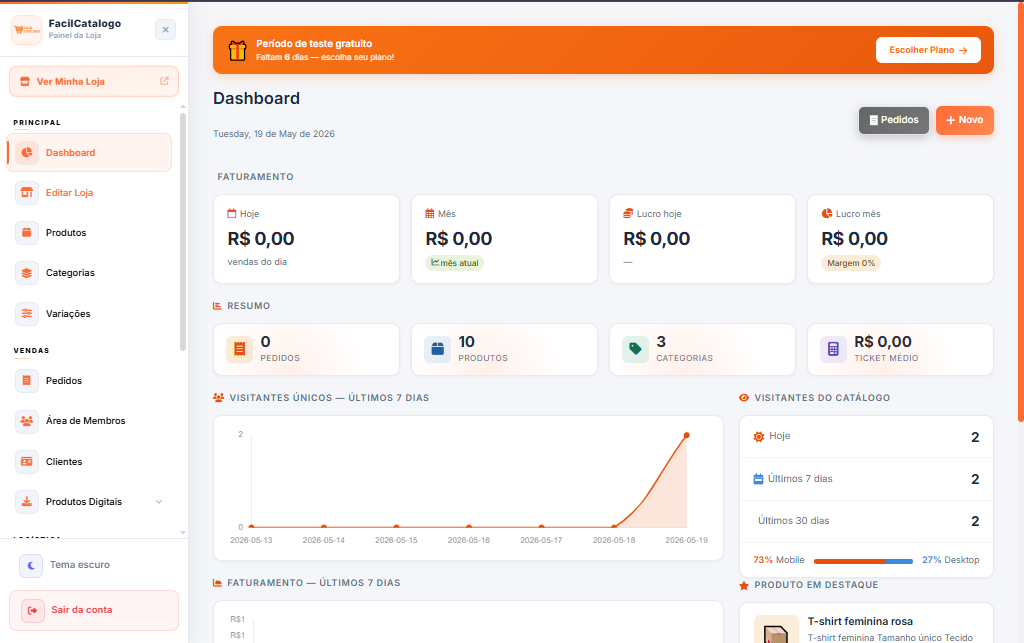The image size is (1024, 643).
Task: Click the sidebar Pedidos receipt icon
Action: click(27, 381)
